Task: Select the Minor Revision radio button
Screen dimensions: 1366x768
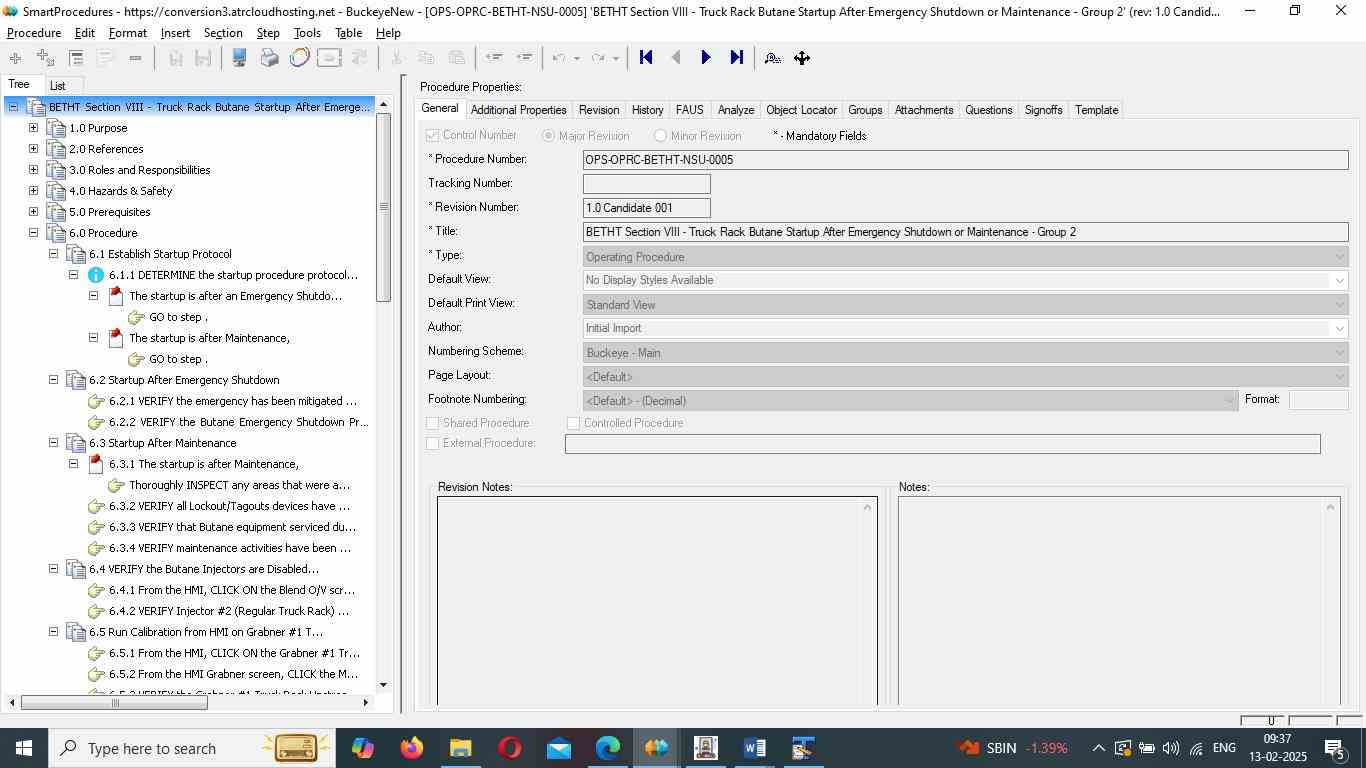Action: 660,135
